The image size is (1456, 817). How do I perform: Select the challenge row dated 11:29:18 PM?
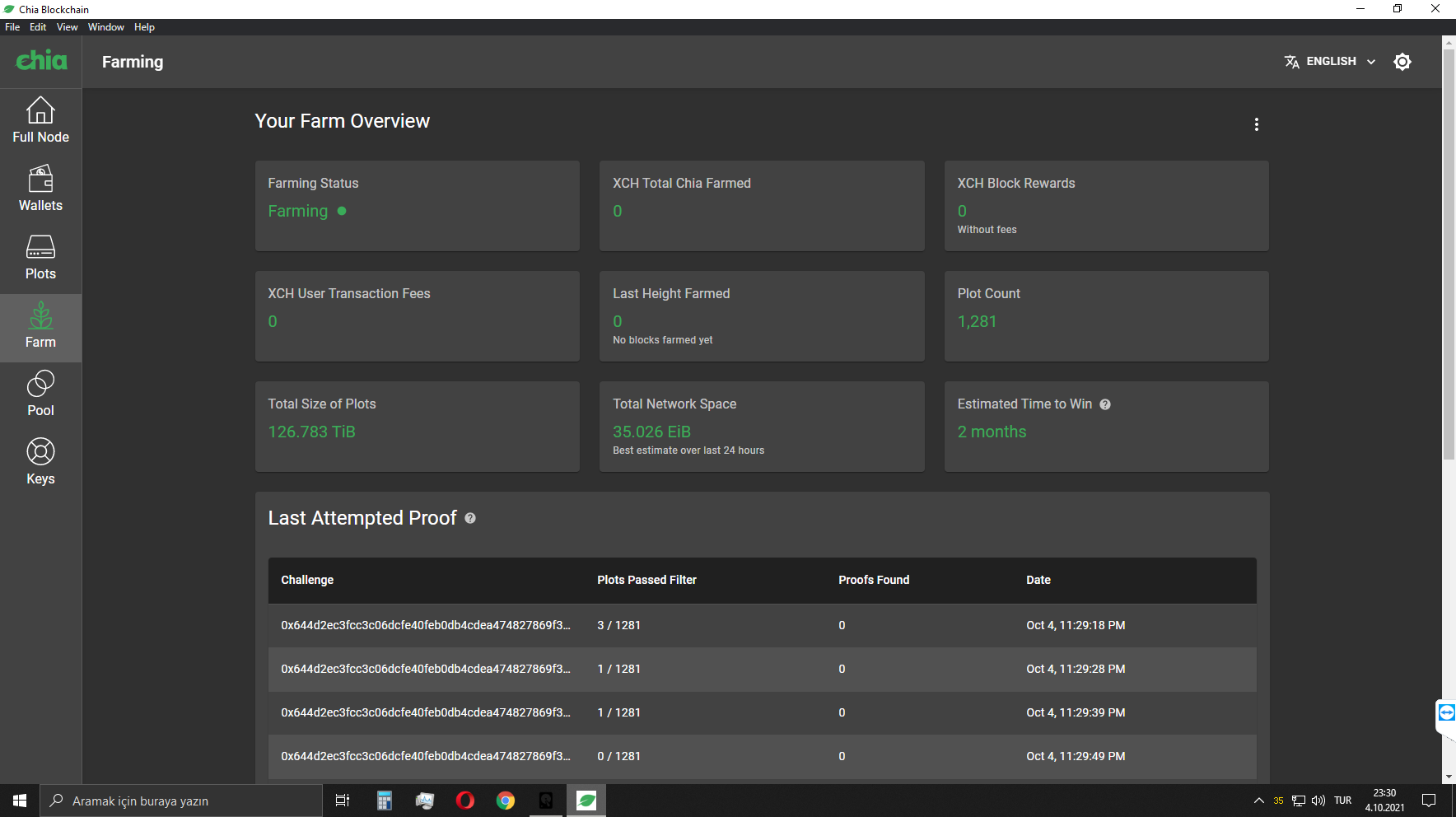click(762, 625)
